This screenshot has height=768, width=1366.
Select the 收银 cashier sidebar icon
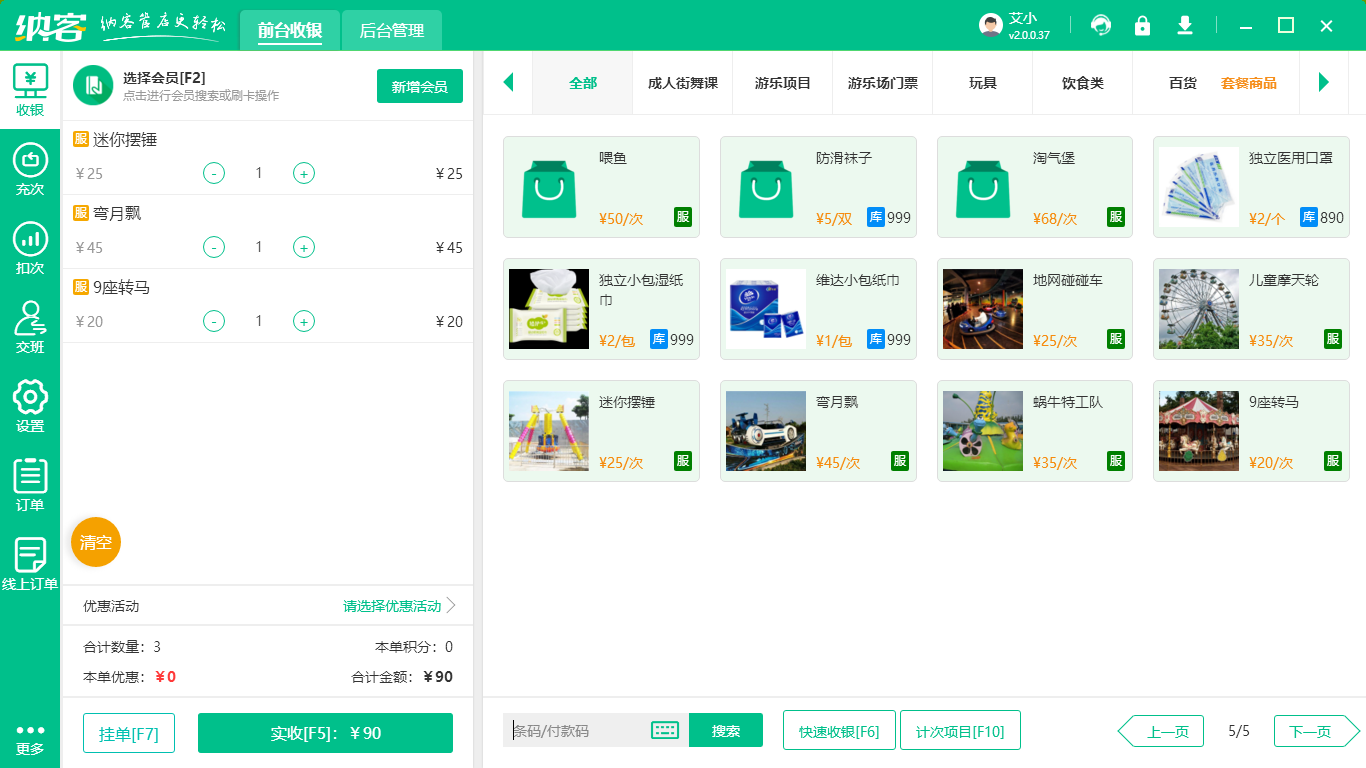point(30,88)
